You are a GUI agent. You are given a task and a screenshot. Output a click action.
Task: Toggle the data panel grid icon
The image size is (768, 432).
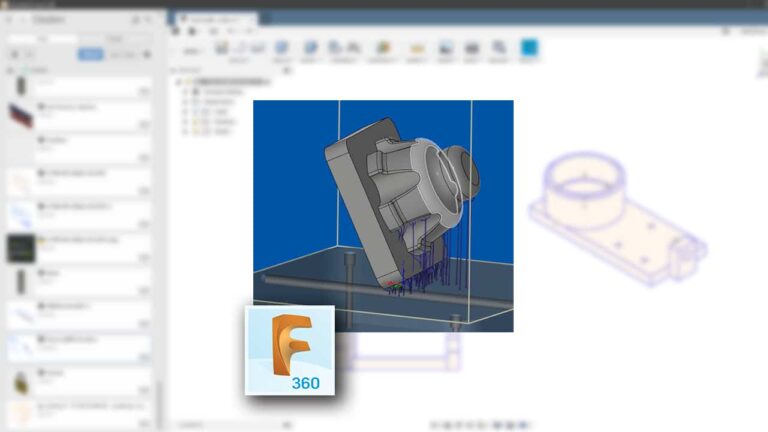(x=176, y=31)
